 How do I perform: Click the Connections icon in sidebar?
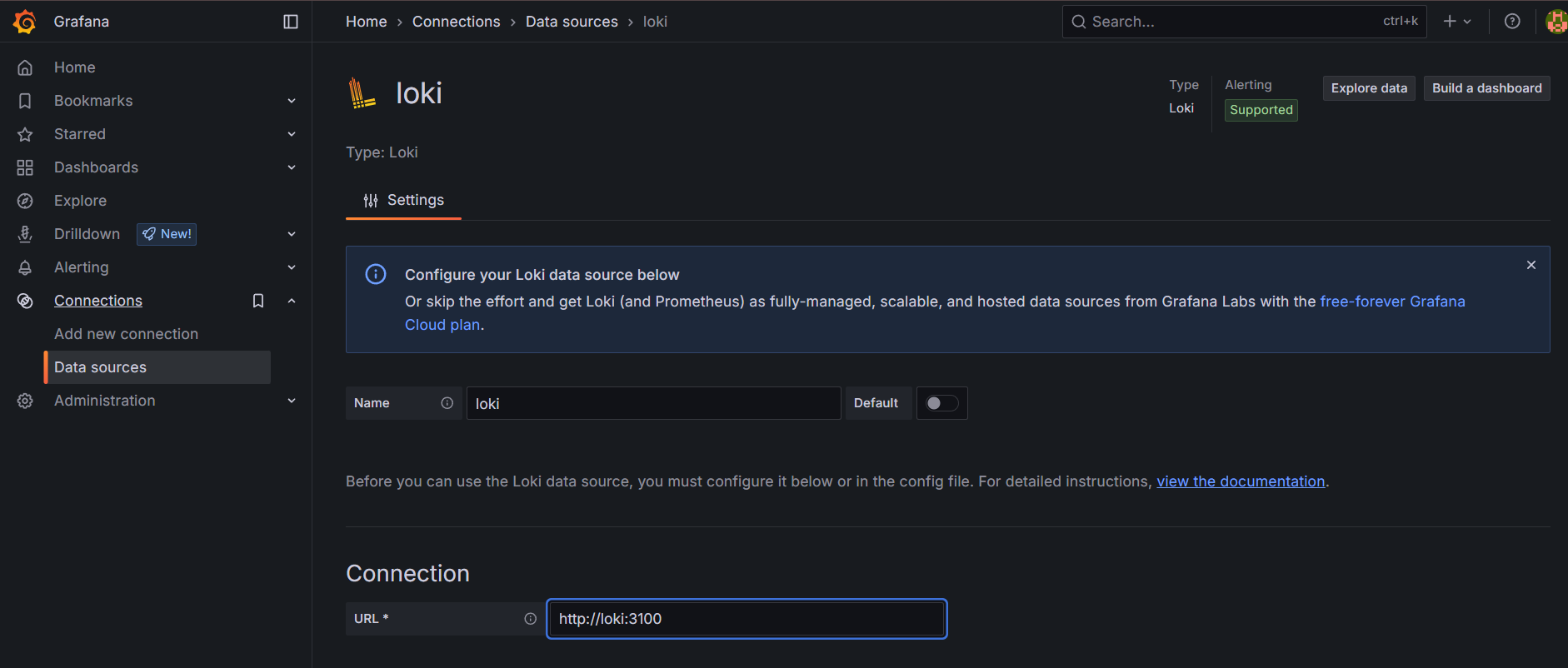25,301
